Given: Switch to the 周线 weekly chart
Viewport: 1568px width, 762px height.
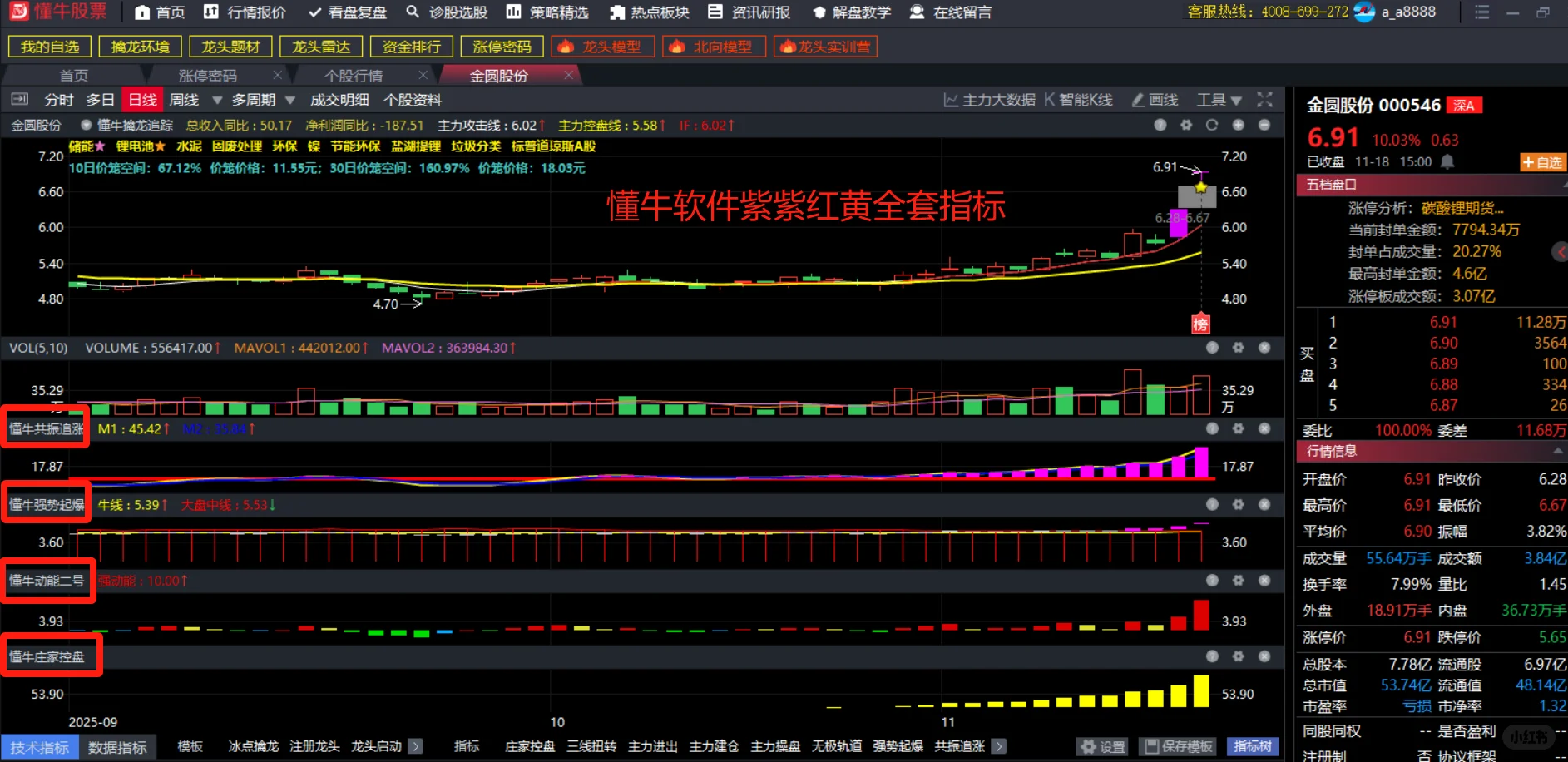Looking at the screenshot, I should 184,99.
